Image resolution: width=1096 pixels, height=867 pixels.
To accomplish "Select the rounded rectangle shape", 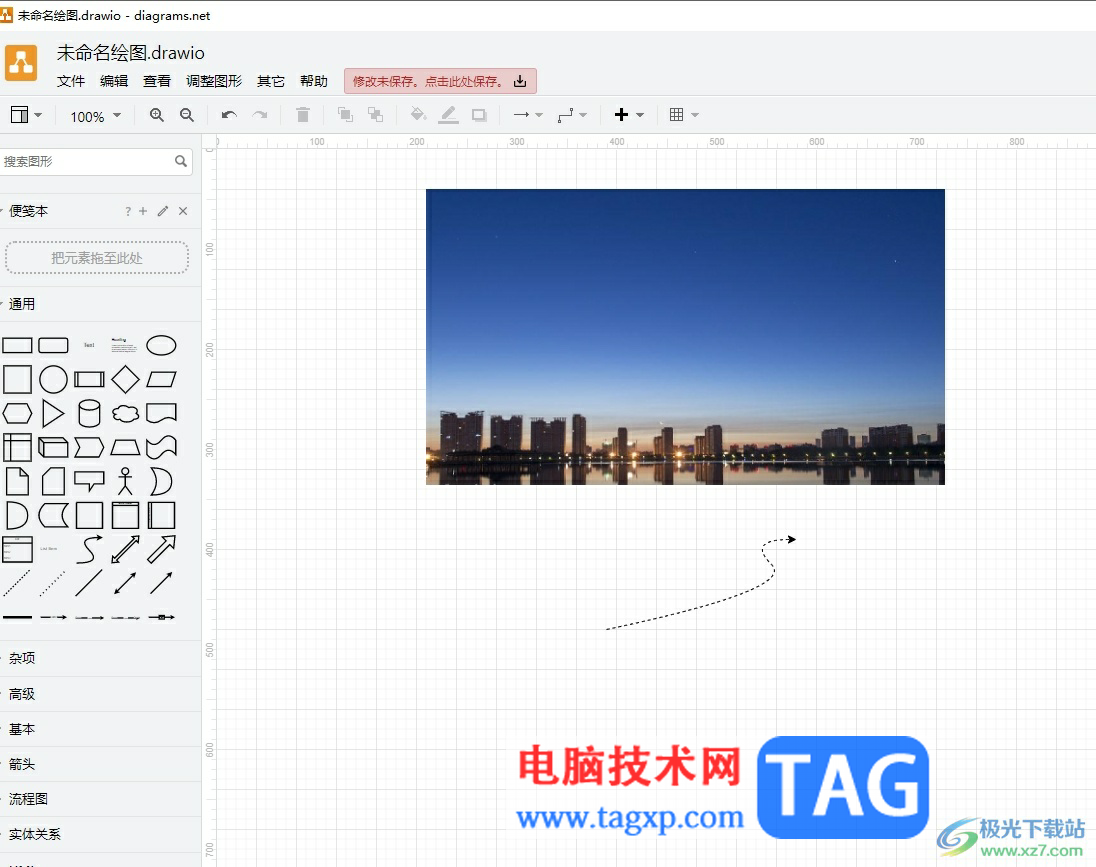I will pyautogui.click(x=53, y=345).
